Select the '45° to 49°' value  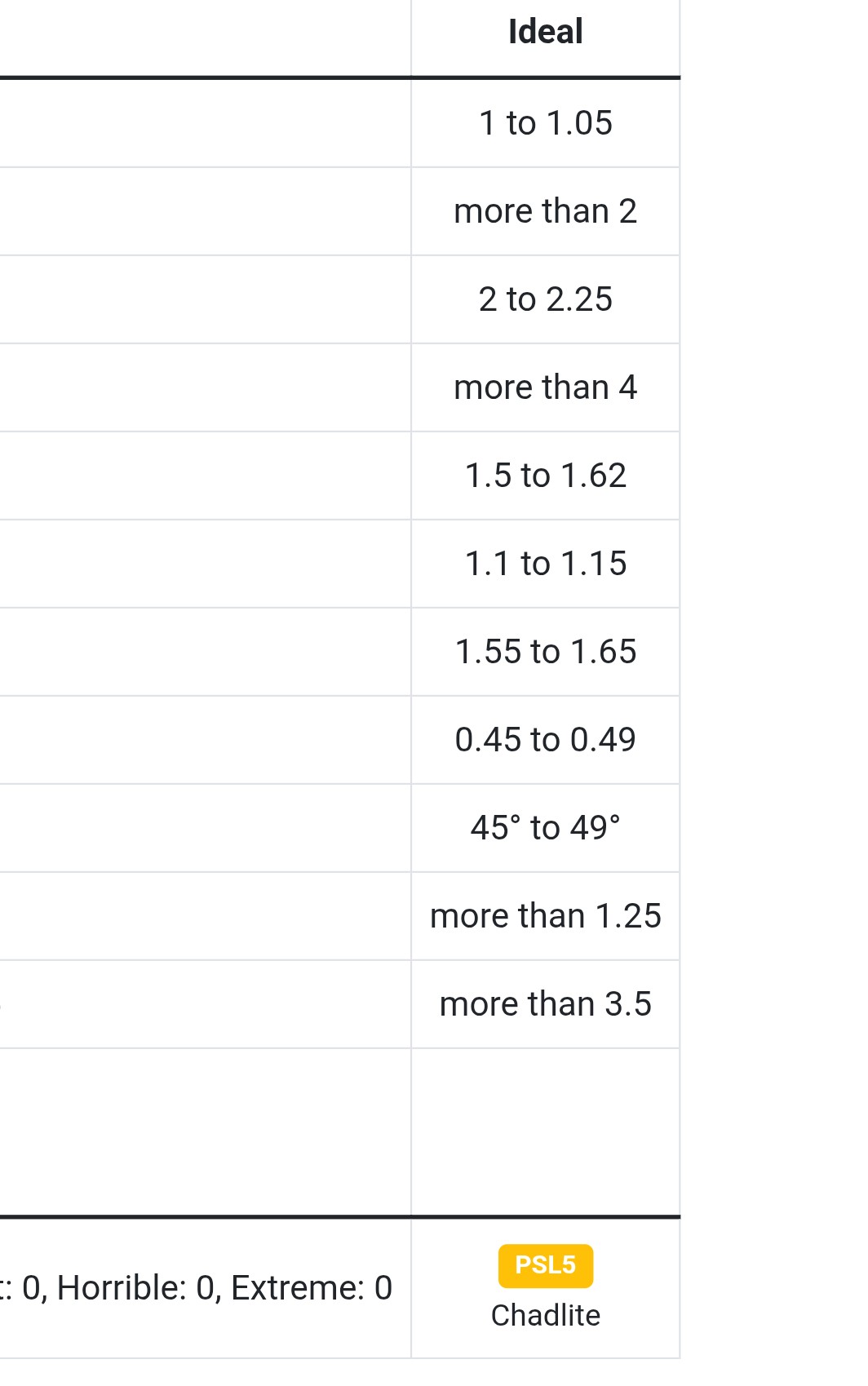click(545, 828)
